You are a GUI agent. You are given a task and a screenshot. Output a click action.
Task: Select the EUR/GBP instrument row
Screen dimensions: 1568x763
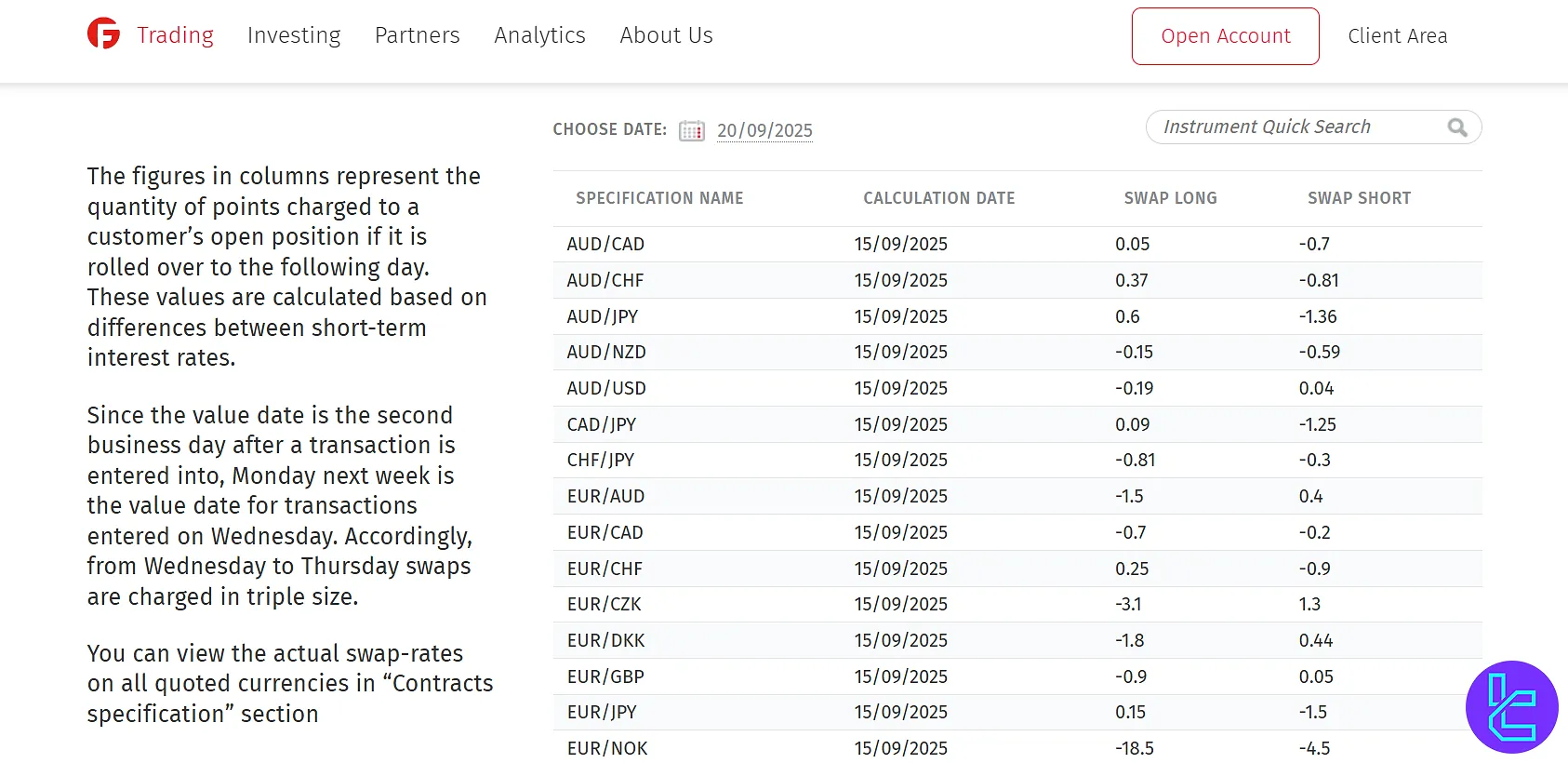pyautogui.click(x=605, y=676)
